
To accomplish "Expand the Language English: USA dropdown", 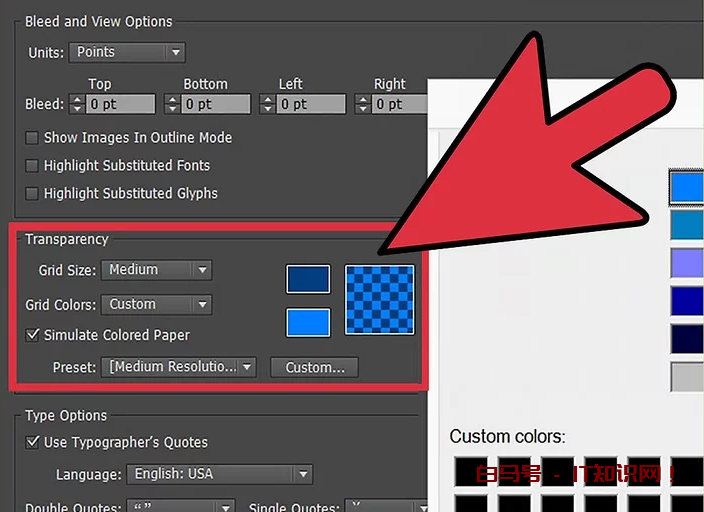I will 219,474.
